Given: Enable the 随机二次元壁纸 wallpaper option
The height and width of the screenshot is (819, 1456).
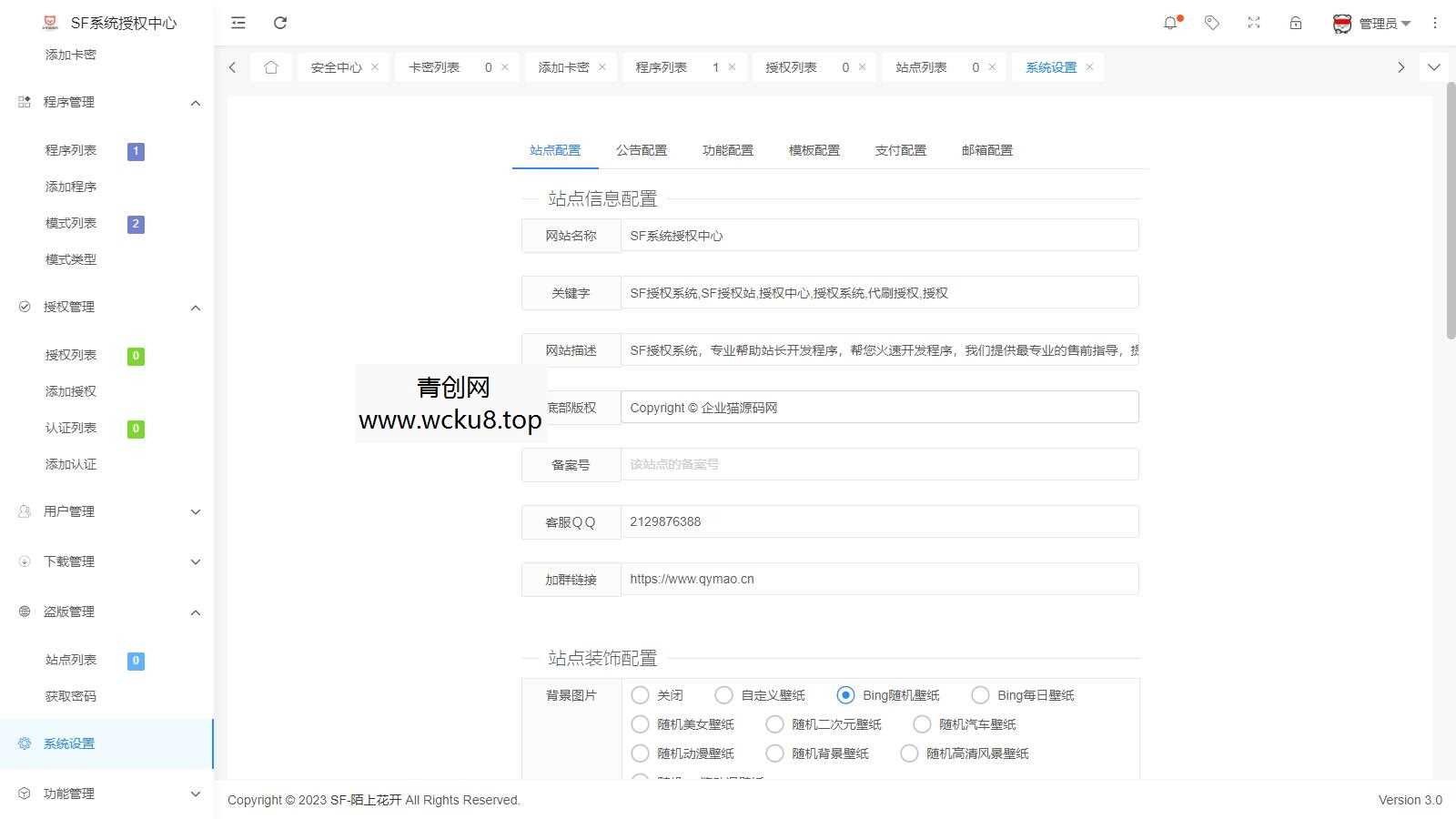Looking at the screenshot, I should coord(774,724).
